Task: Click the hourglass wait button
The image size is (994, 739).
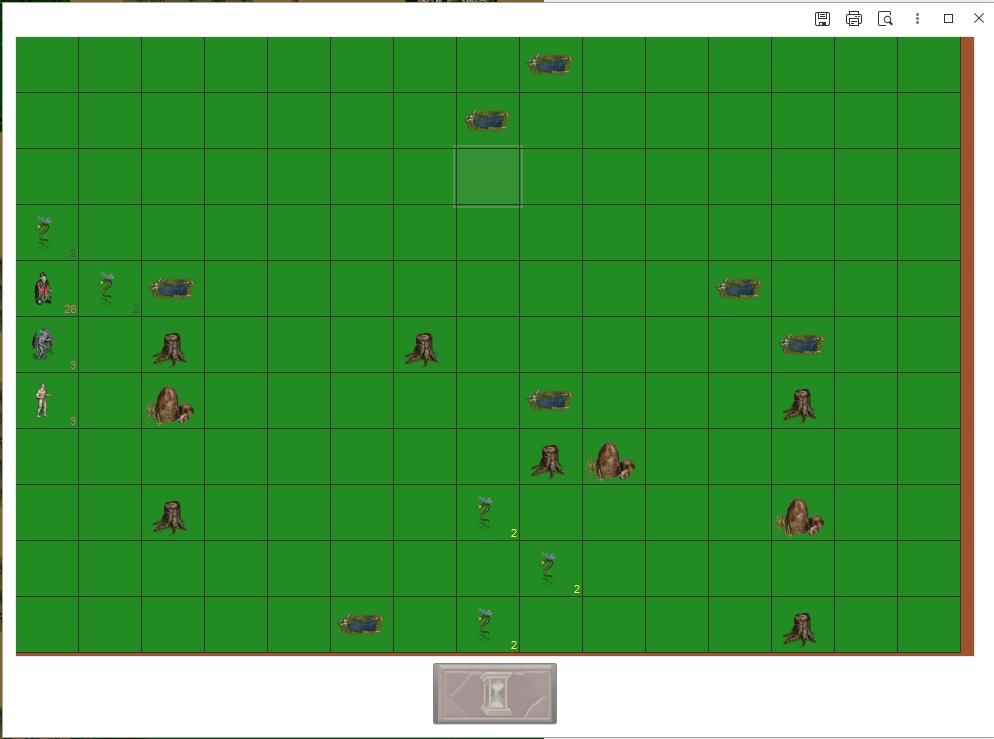Action: click(x=495, y=693)
